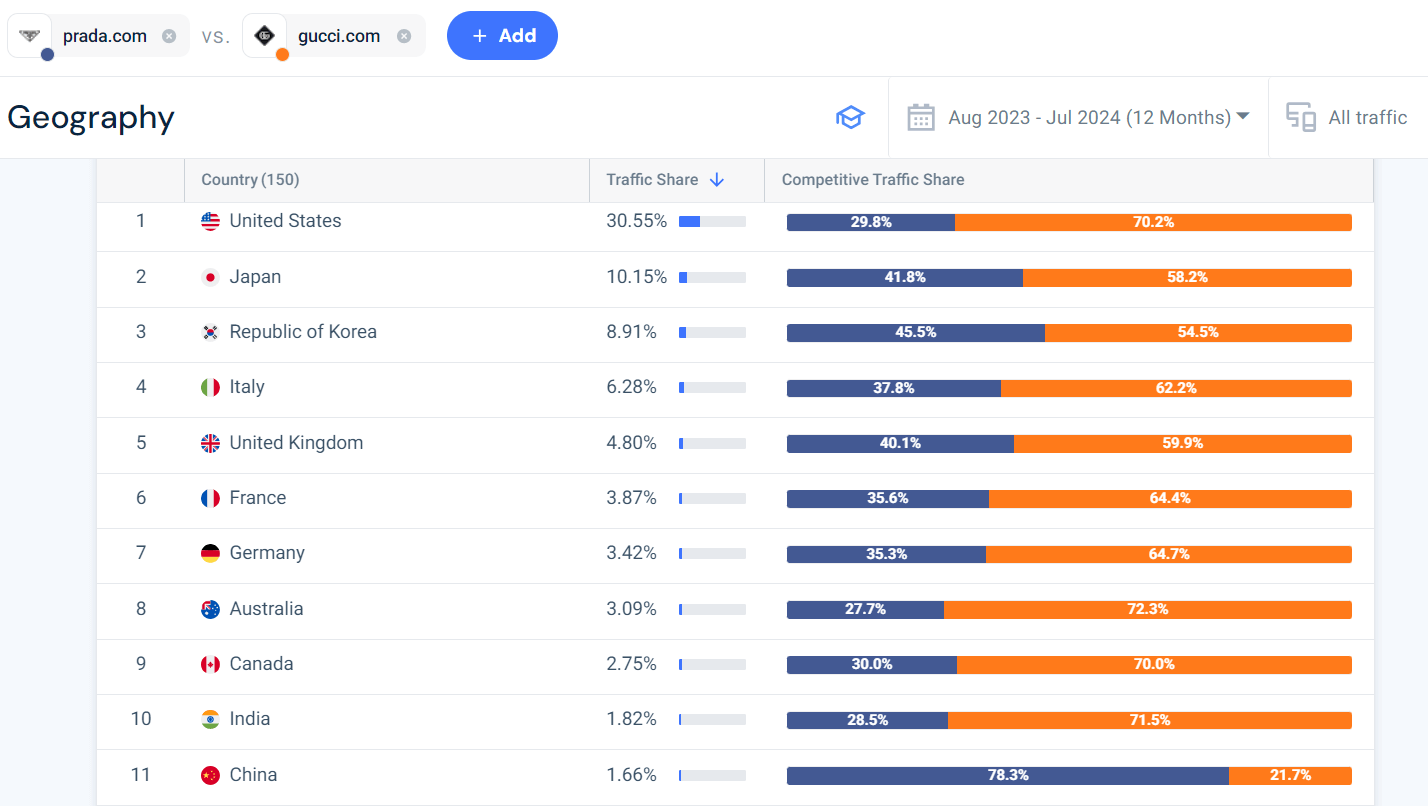Viewport: 1428px width, 806px height.
Task: Click the gucci.com 71.5% segment for India
Action: point(1150,720)
